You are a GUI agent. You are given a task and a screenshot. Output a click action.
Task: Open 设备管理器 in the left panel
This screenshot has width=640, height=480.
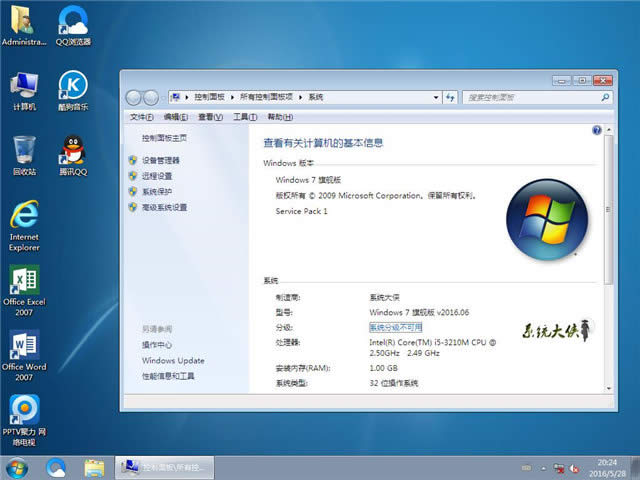tap(161, 160)
